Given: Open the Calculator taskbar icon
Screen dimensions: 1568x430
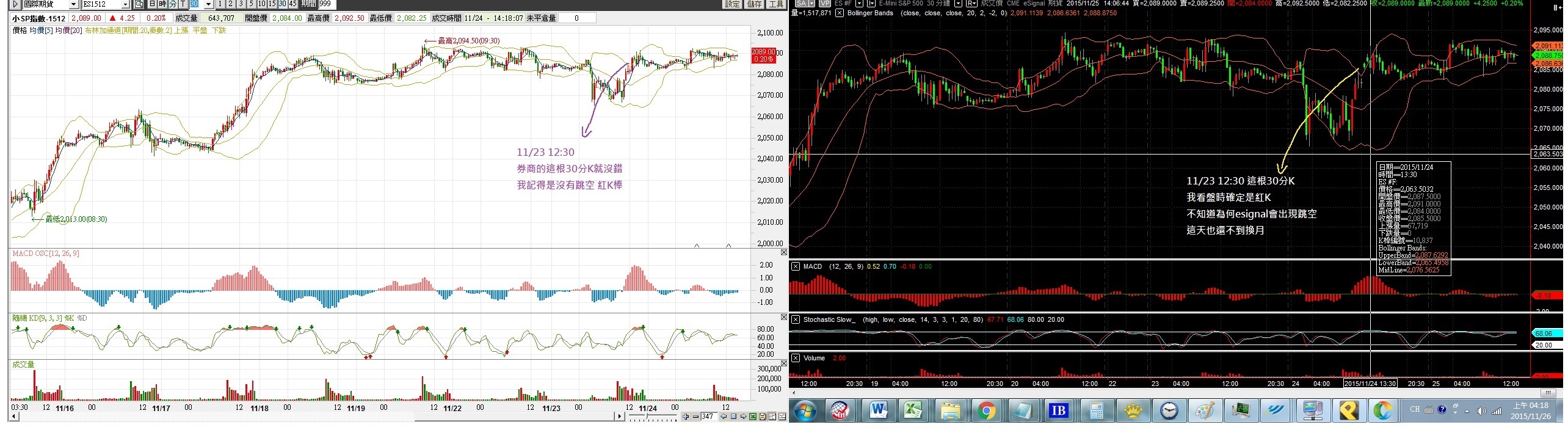Looking at the screenshot, I should click(x=1096, y=411).
